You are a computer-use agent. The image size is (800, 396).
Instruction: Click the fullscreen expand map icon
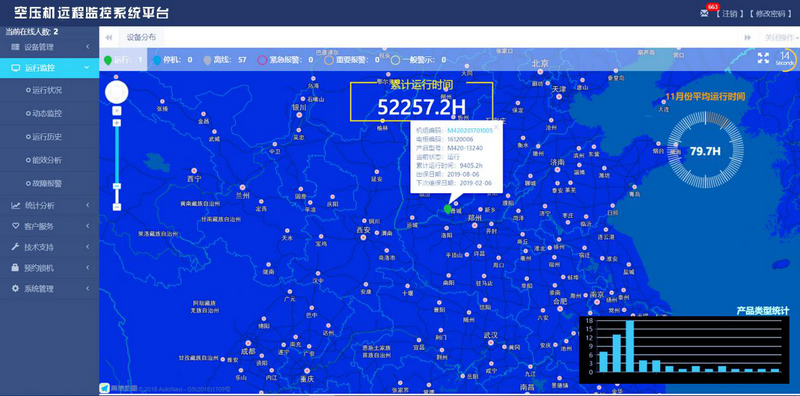pos(763,58)
